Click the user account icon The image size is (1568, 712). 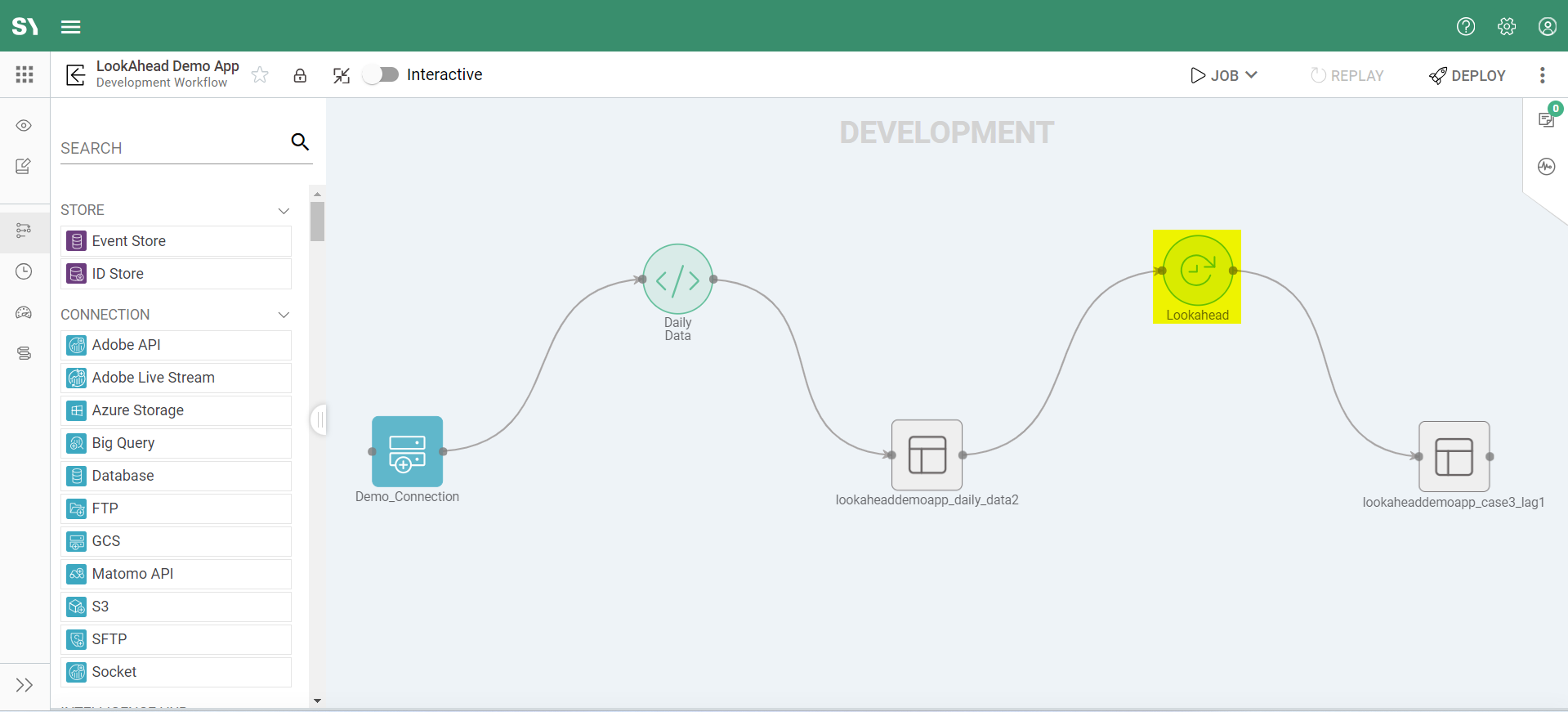tap(1547, 26)
